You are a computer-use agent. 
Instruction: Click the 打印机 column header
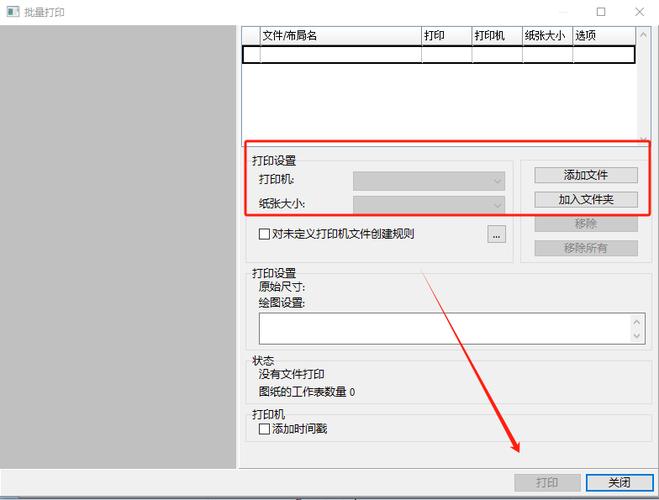(497, 36)
